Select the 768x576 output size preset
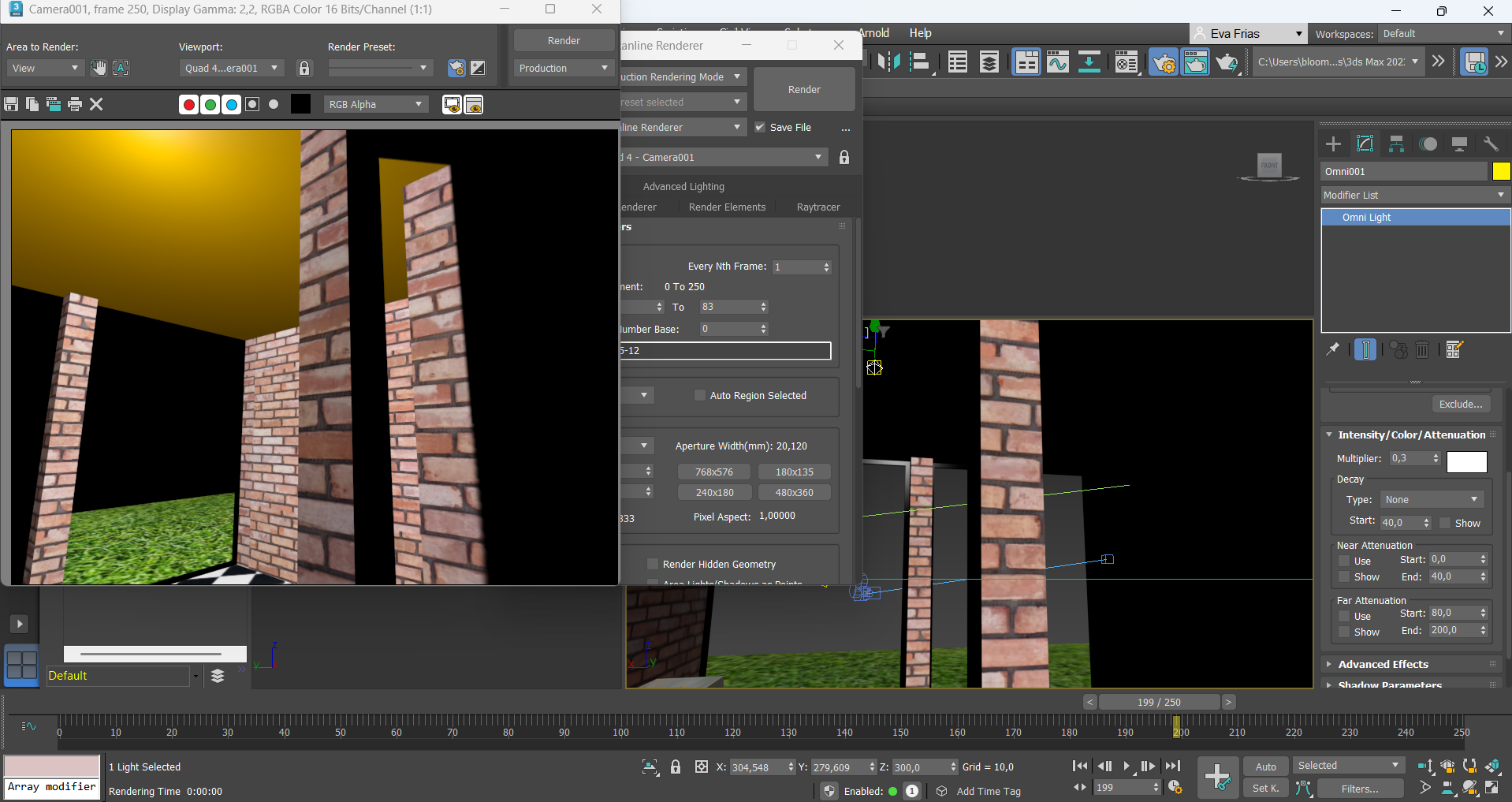Viewport: 1512px width, 802px height. (x=713, y=472)
